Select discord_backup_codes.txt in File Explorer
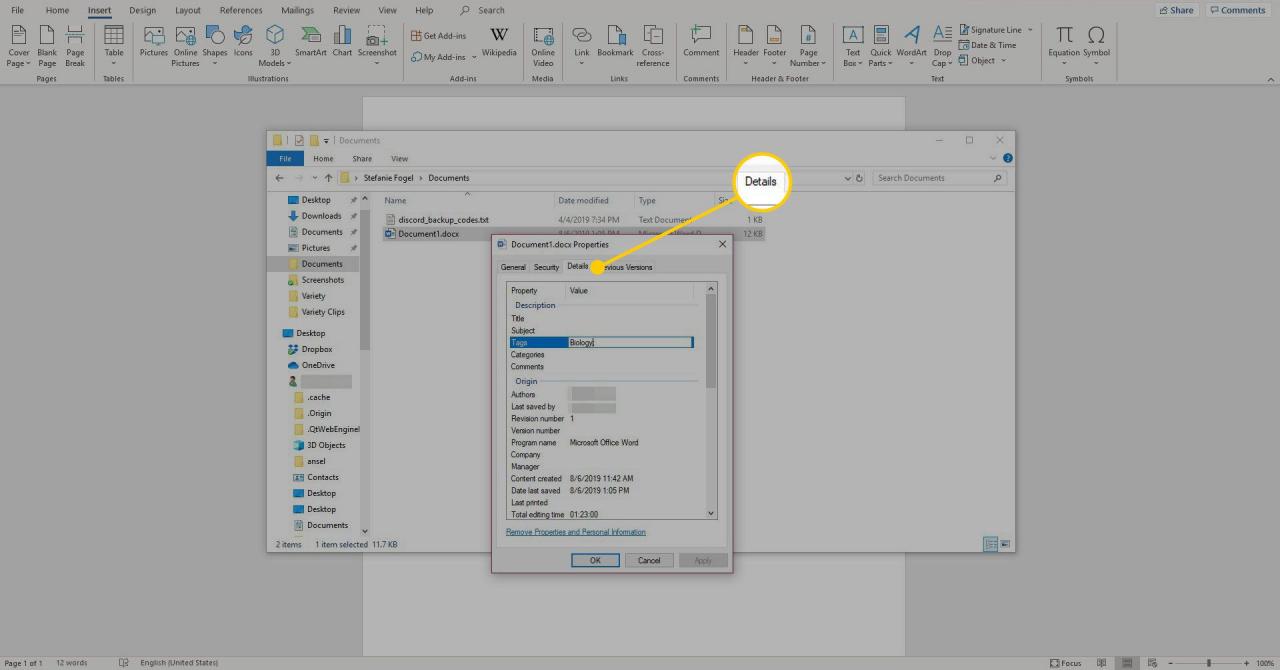The height and width of the screenshot is (670, 1280). click(x=443, y=219)
